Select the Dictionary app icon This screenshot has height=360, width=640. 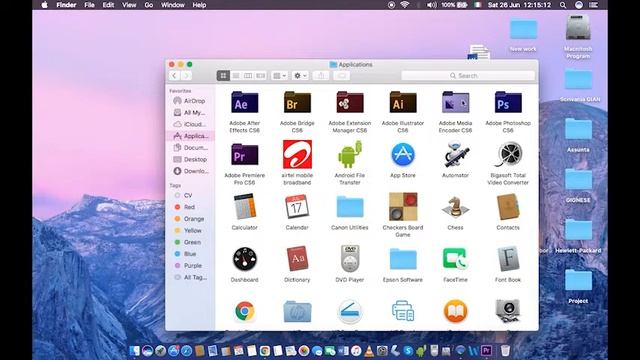[x=297, y=259]
